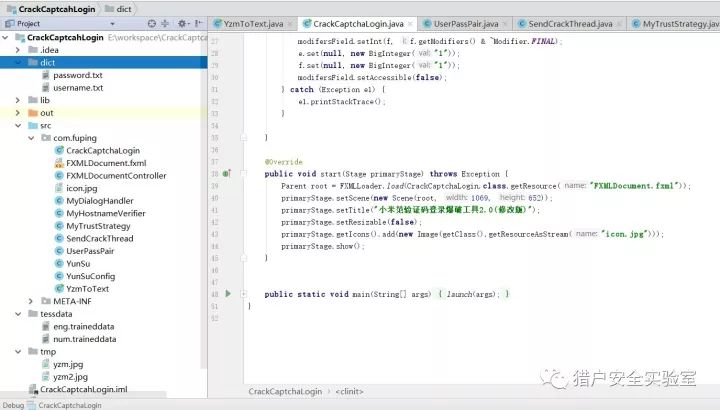Click the collapse all icon in Project panel
The image size is (720, 410).
pos(165,22)
